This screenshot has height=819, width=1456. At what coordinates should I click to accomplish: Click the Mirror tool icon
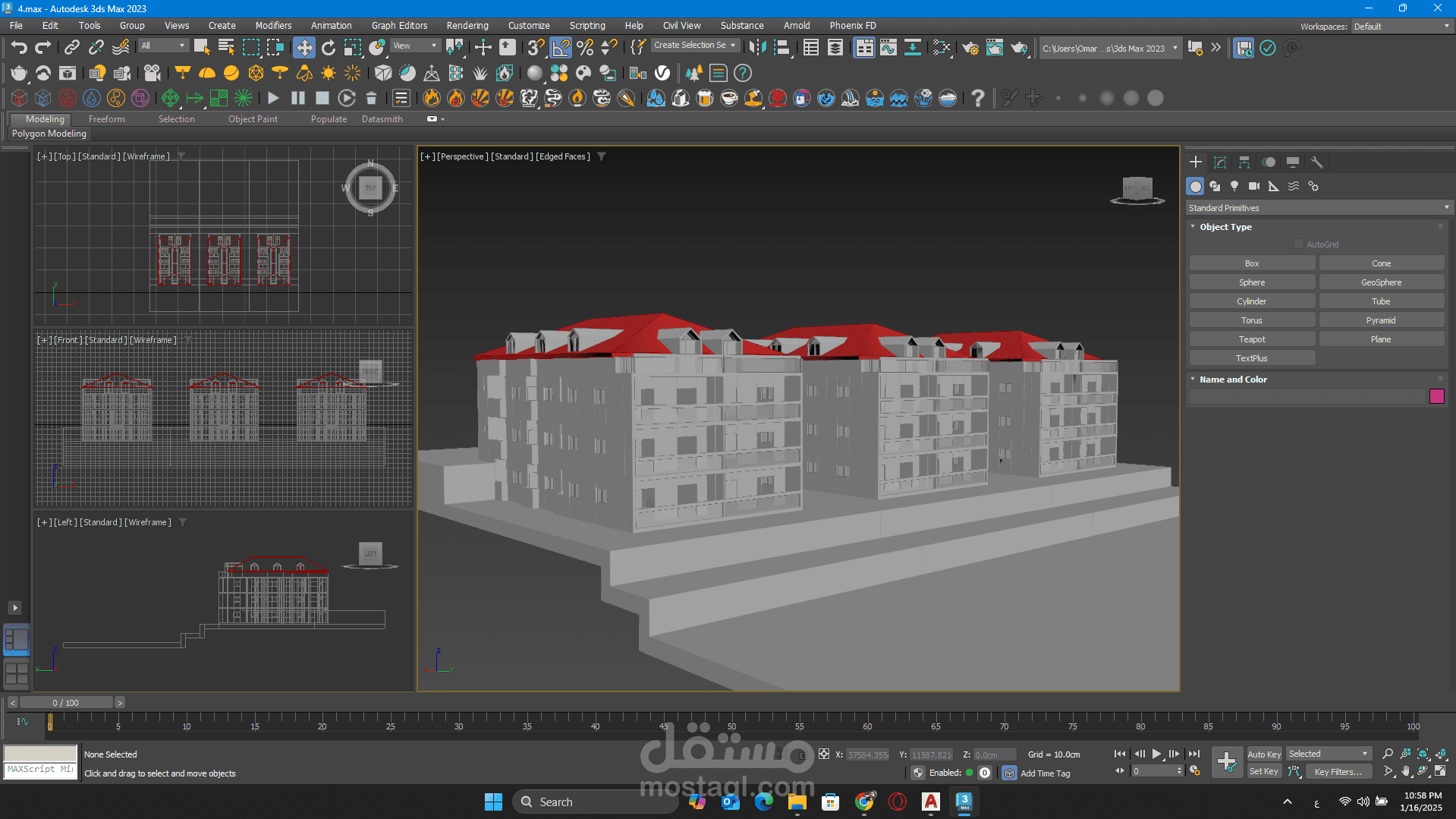756,48
